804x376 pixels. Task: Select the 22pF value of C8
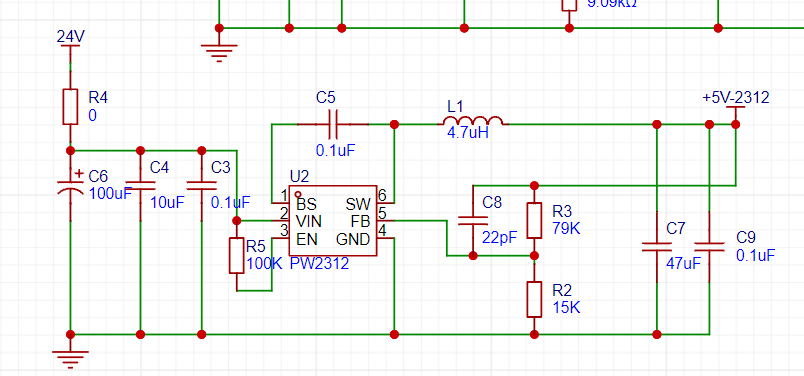499,237
